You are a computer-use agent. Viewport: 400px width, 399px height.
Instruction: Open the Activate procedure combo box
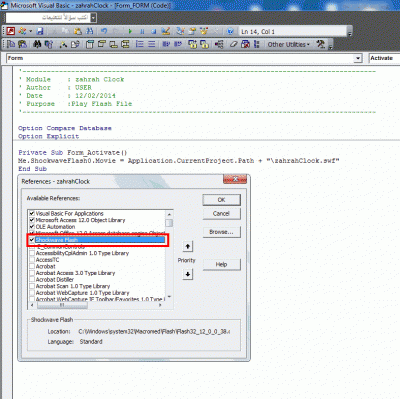pos(384,58)
